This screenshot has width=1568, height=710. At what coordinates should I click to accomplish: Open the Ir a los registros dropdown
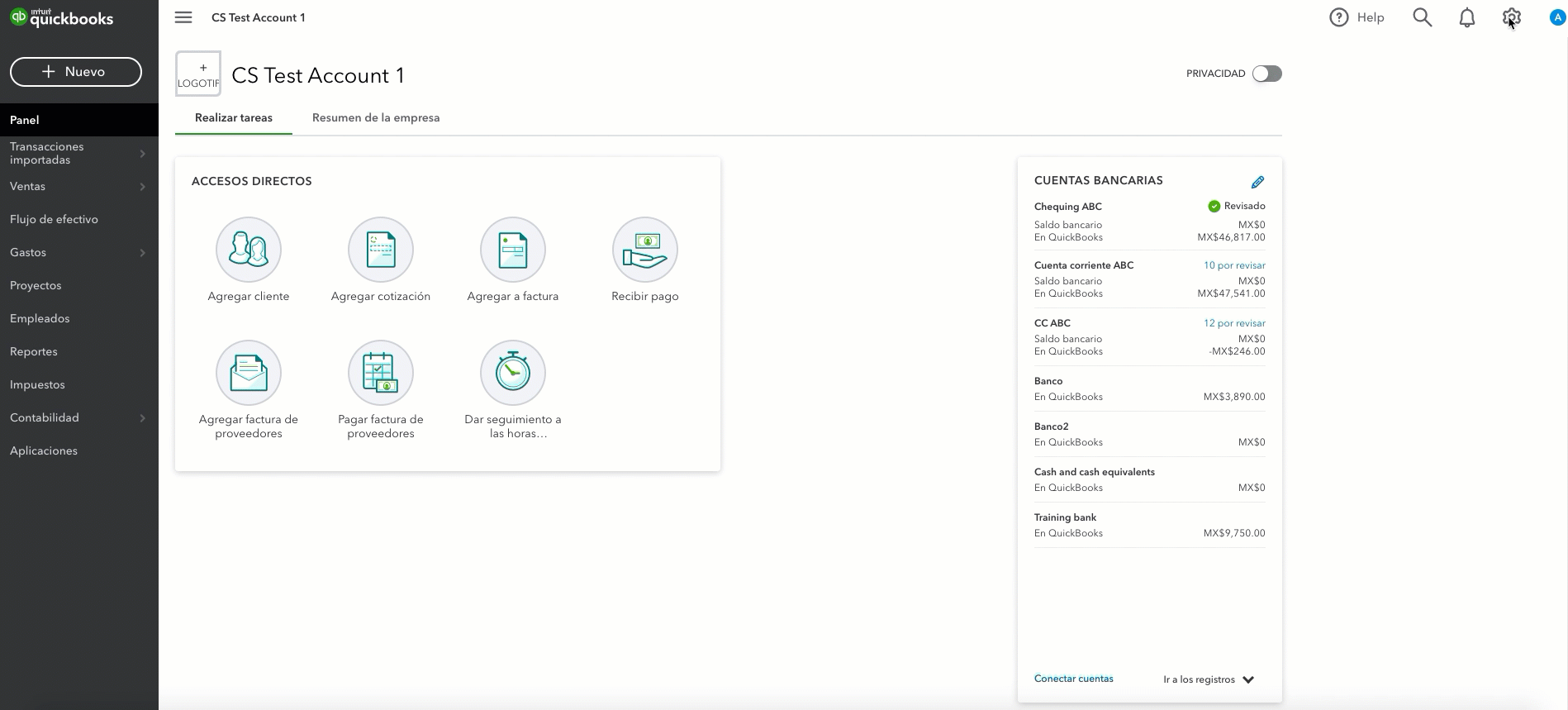point(1209,679)
